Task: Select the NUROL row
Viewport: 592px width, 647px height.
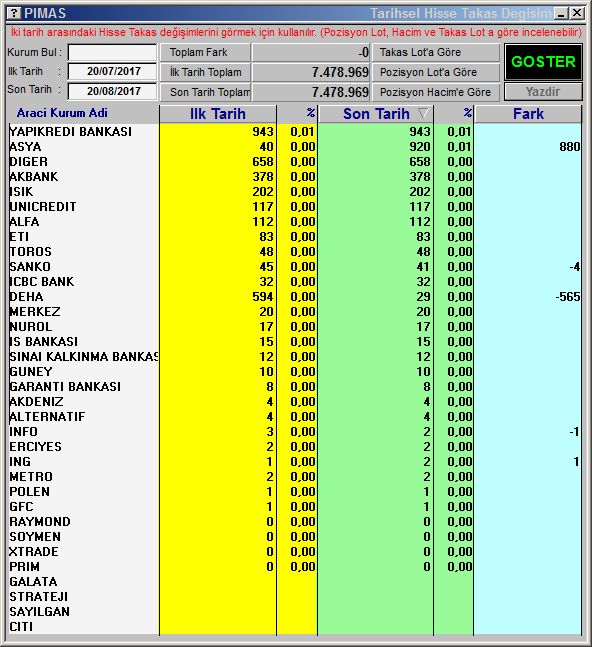Action: 295,326
